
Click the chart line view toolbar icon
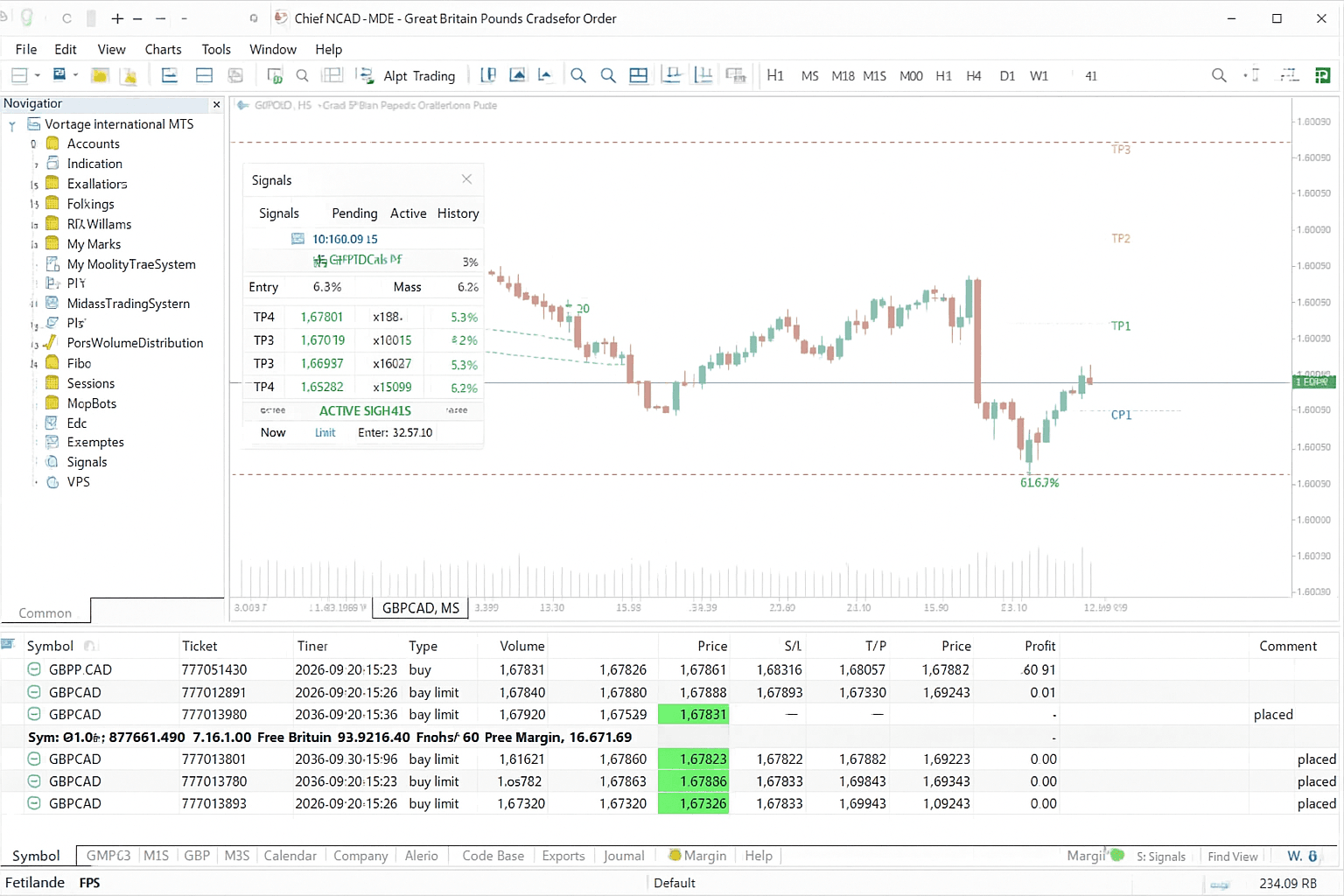click(170, 75)
